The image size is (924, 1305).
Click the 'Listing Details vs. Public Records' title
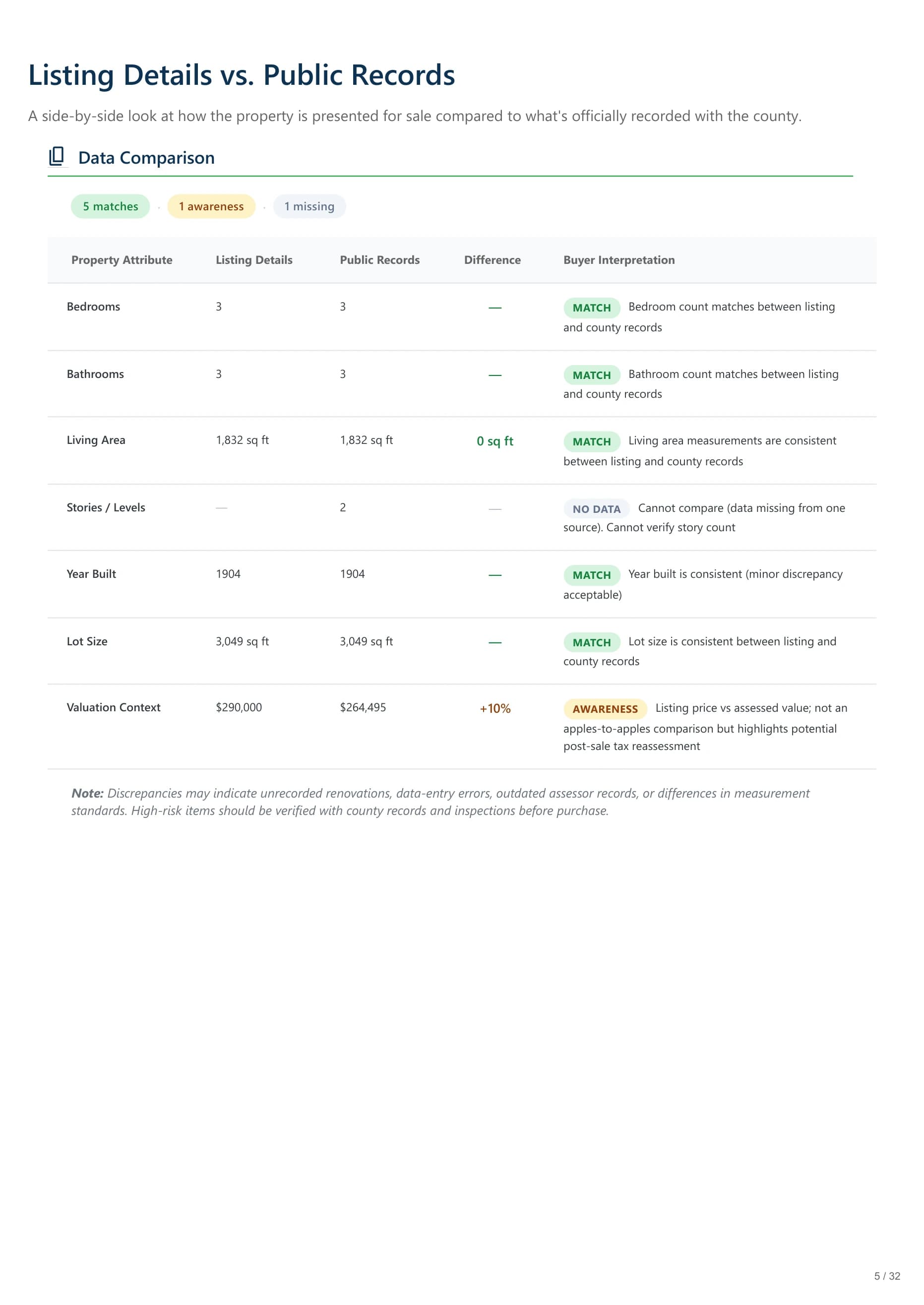(242, 75)
